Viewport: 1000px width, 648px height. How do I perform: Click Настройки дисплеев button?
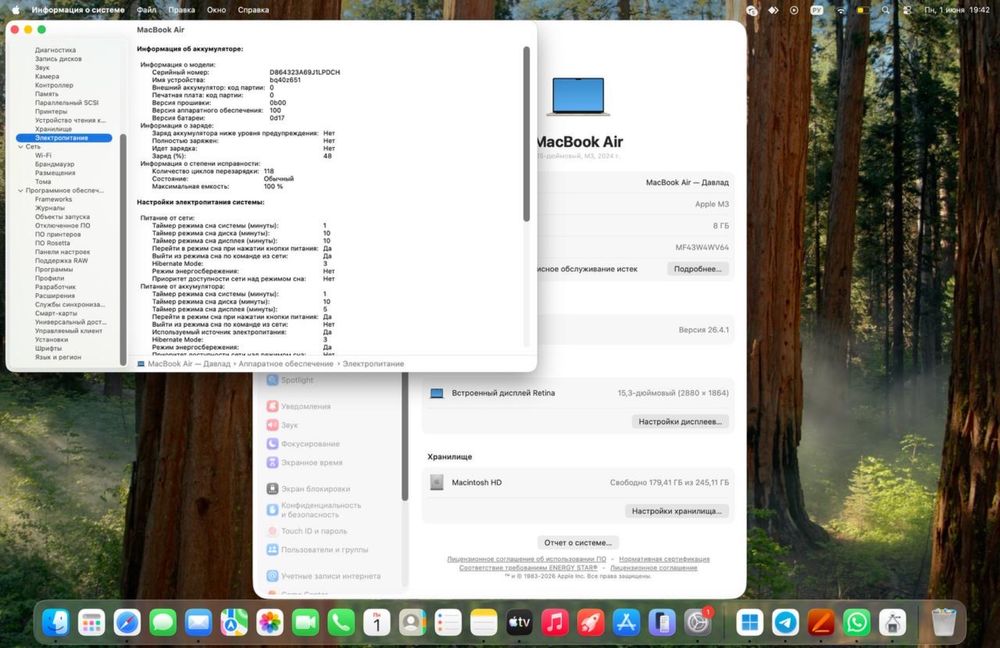[x=680, y=422]
